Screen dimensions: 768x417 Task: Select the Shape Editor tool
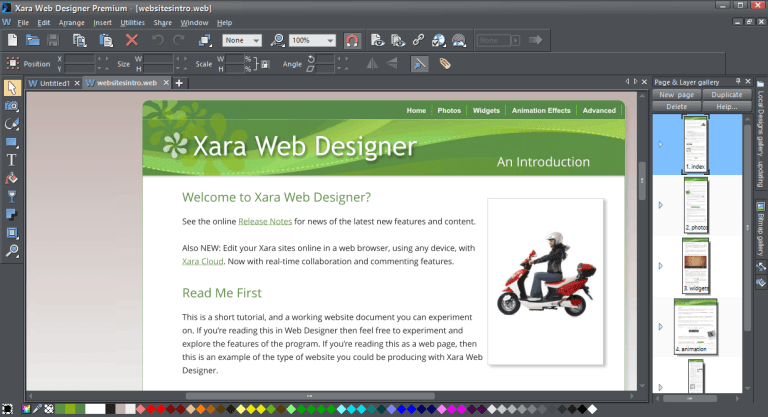[x=12, y=124]
